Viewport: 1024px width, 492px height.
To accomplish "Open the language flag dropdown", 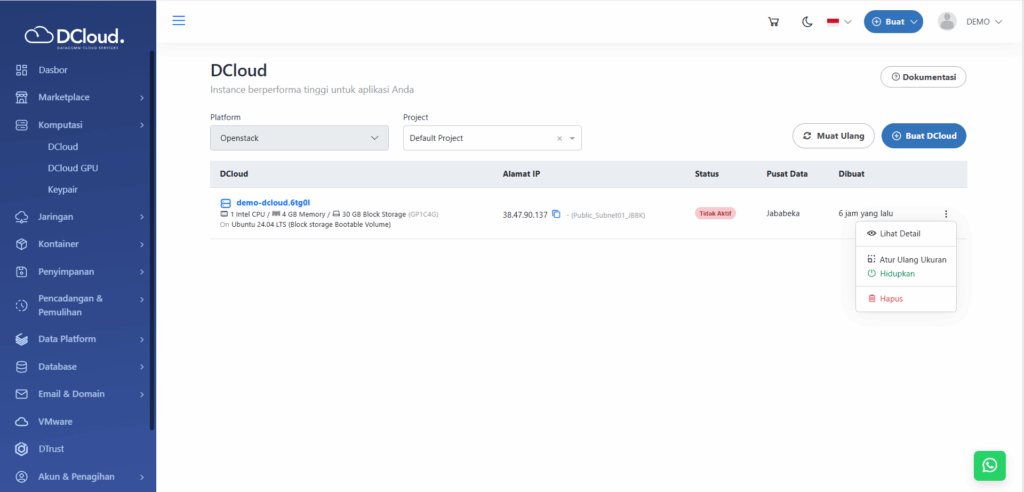I will 838,22.
